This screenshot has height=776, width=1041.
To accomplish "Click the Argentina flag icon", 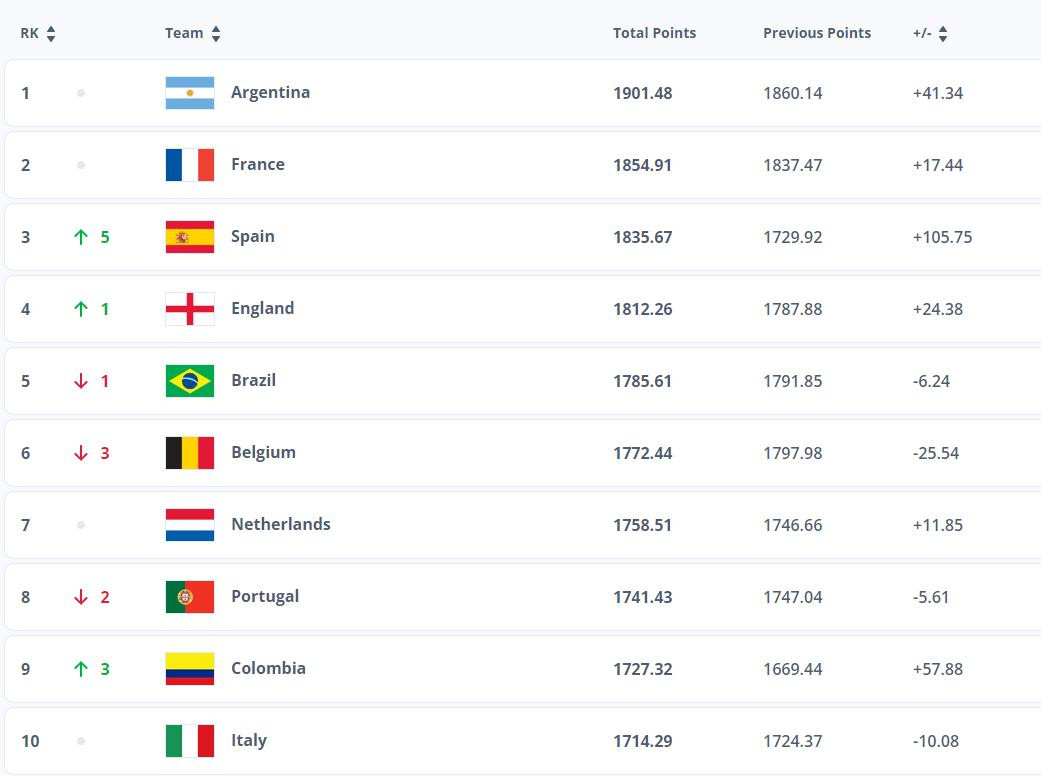I will point(189,92).
